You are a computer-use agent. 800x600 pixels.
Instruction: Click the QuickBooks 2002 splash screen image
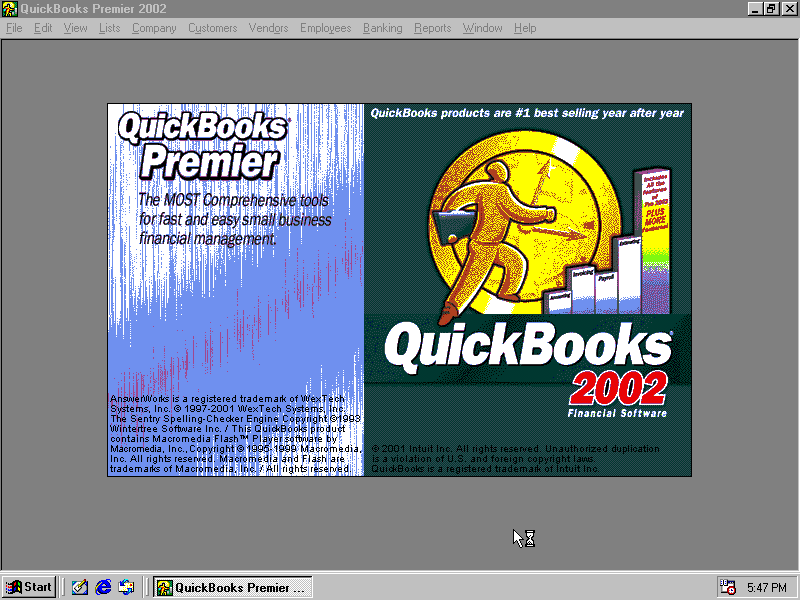pos(399,290)
